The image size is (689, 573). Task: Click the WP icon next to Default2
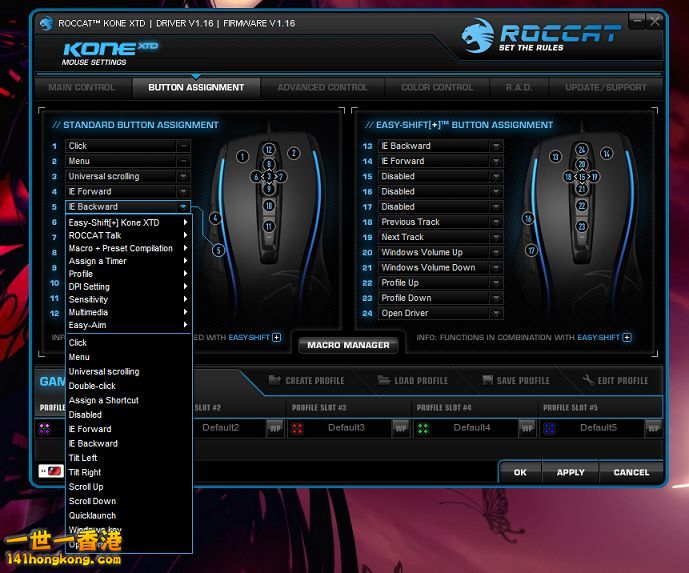[275, 428]
